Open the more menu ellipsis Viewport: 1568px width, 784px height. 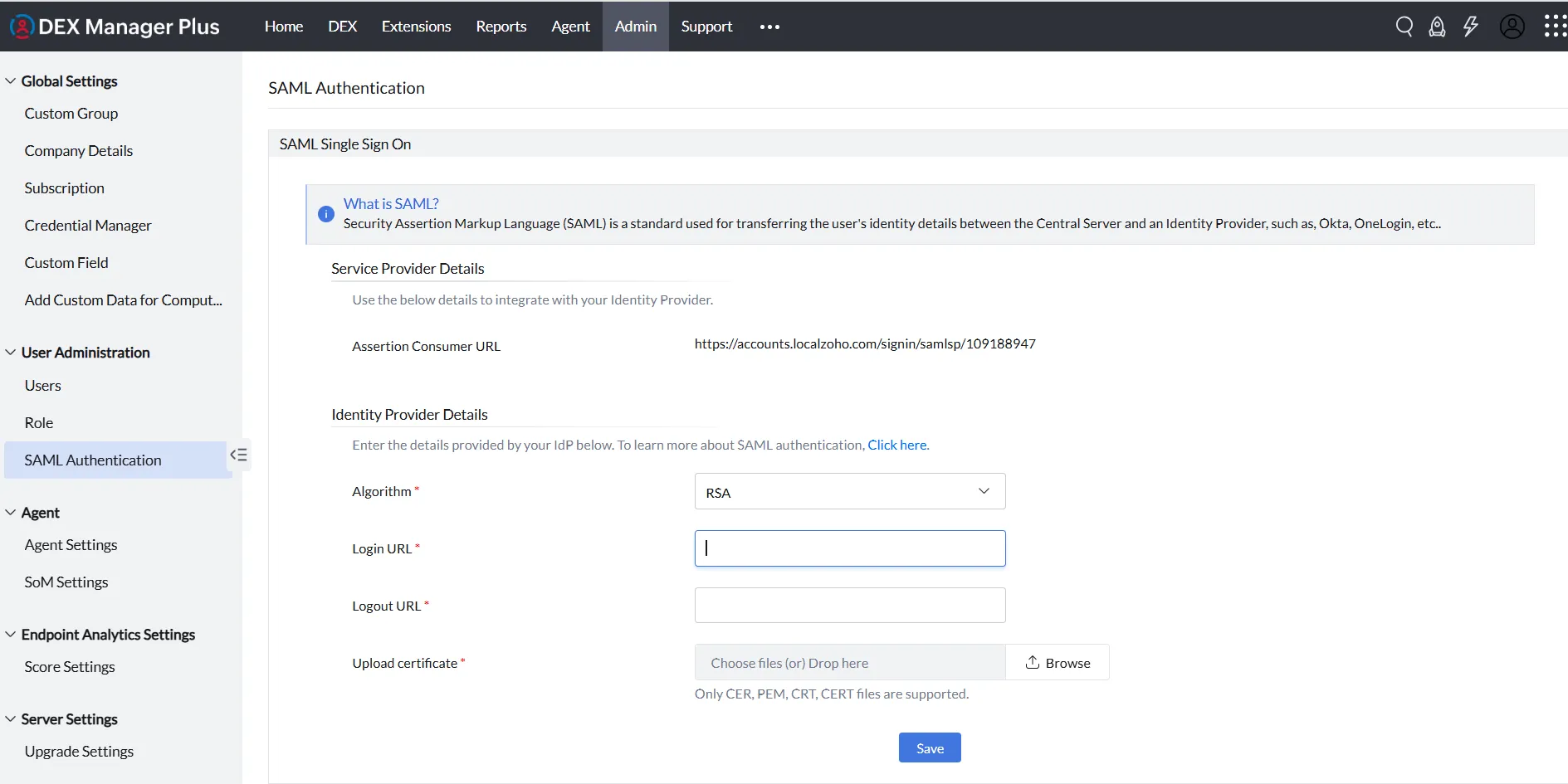click(769, 27)
